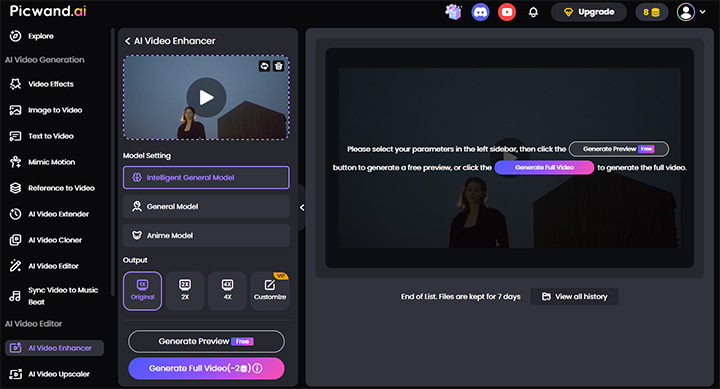Click the 'Model Setting' label
Image resolution: width=720 pixels, height=389 pixels.
click(x=147, y=156)
